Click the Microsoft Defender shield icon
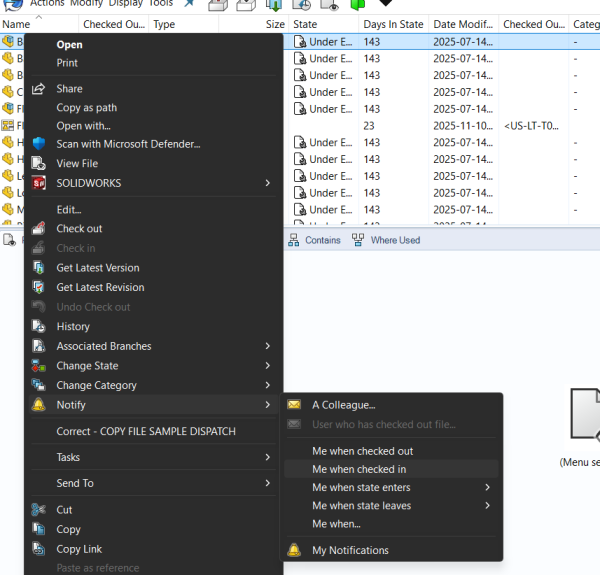 pos(39,144)
